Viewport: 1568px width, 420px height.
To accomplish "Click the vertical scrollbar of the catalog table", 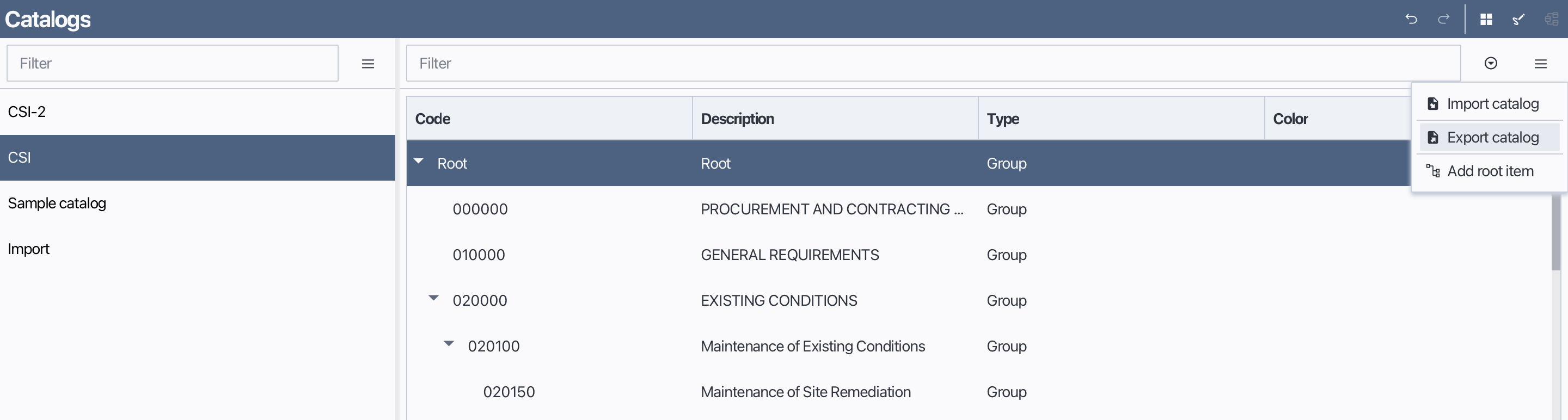I will click(1556, 231).
